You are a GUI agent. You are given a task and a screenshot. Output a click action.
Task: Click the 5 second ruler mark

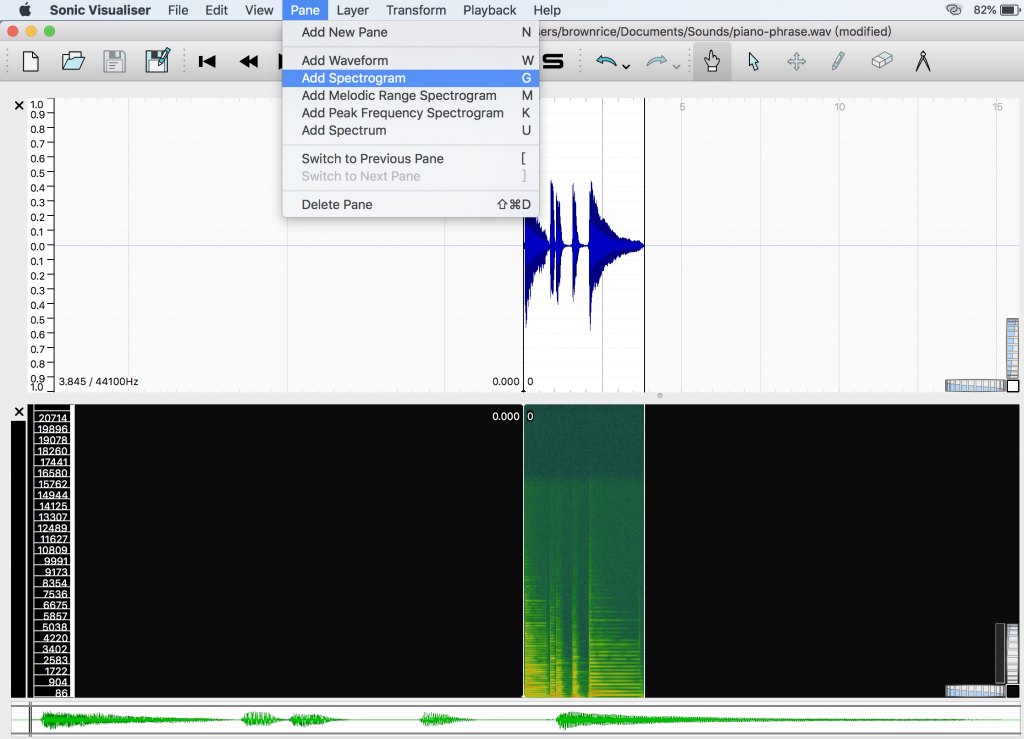(x=682, y=107)
